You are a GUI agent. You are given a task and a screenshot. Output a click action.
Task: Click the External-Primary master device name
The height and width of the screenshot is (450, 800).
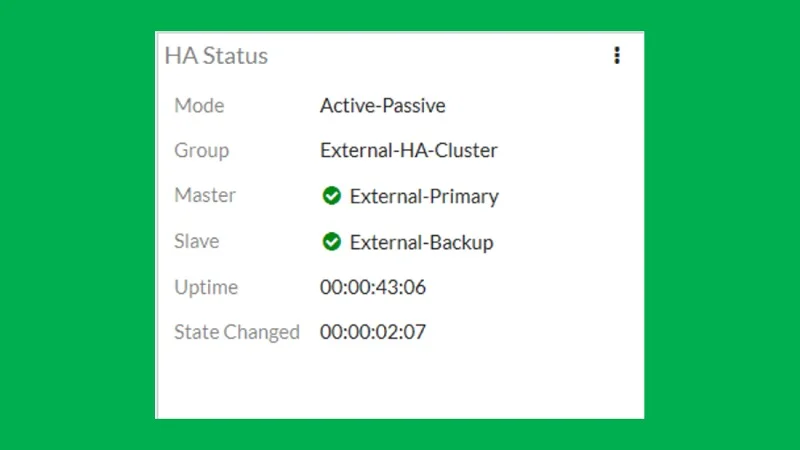click(x=424, y=196)
